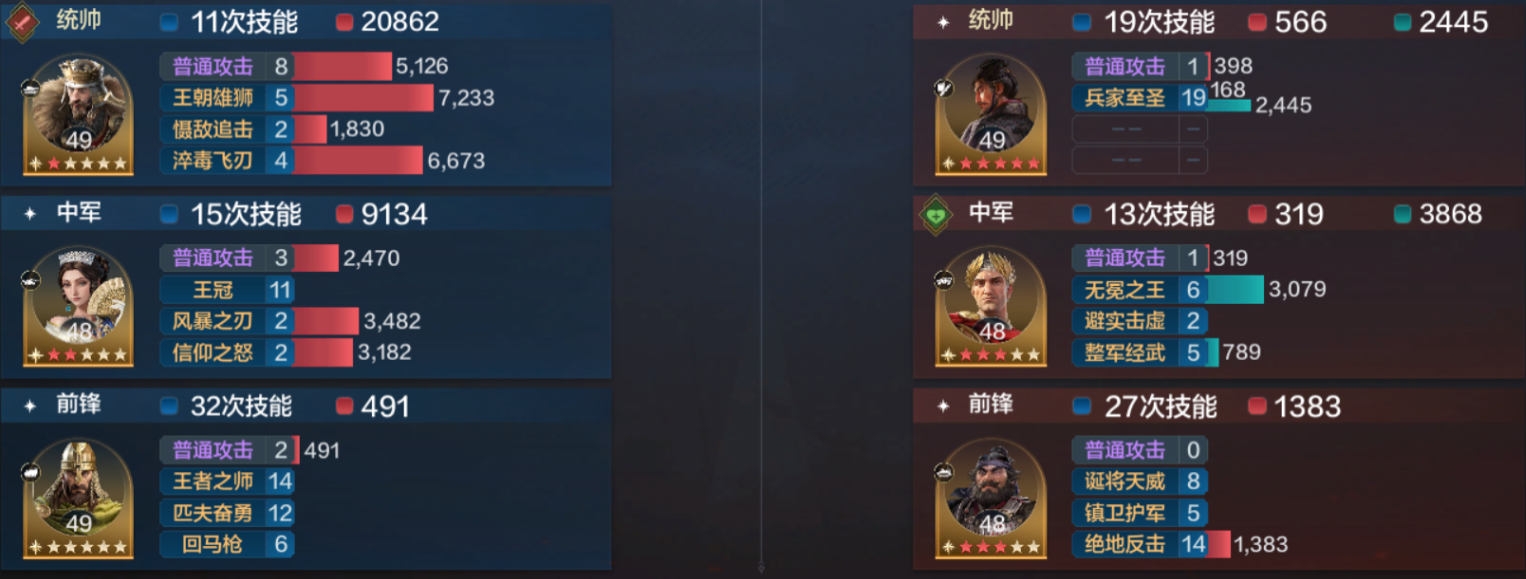Click the left commander's red sword badge icon

click(x=22, y=22)
